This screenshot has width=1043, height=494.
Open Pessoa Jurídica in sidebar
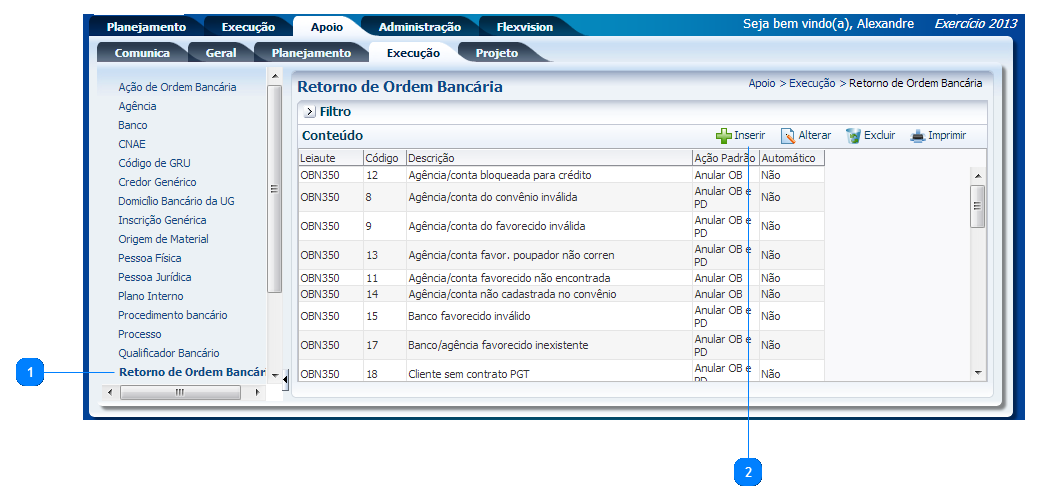tap(154, 277)
